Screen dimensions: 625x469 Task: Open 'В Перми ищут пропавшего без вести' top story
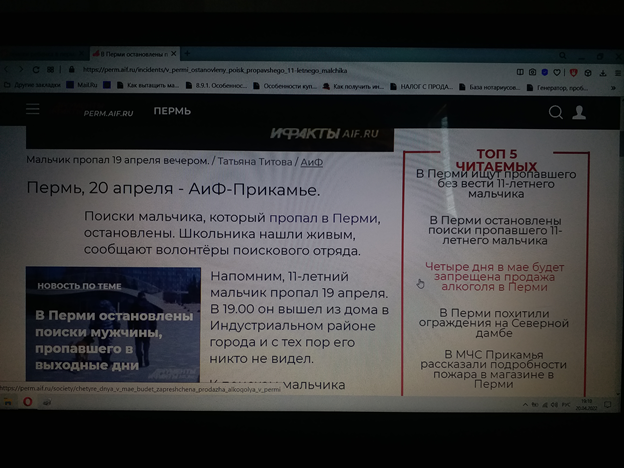[x=496, y=184]
